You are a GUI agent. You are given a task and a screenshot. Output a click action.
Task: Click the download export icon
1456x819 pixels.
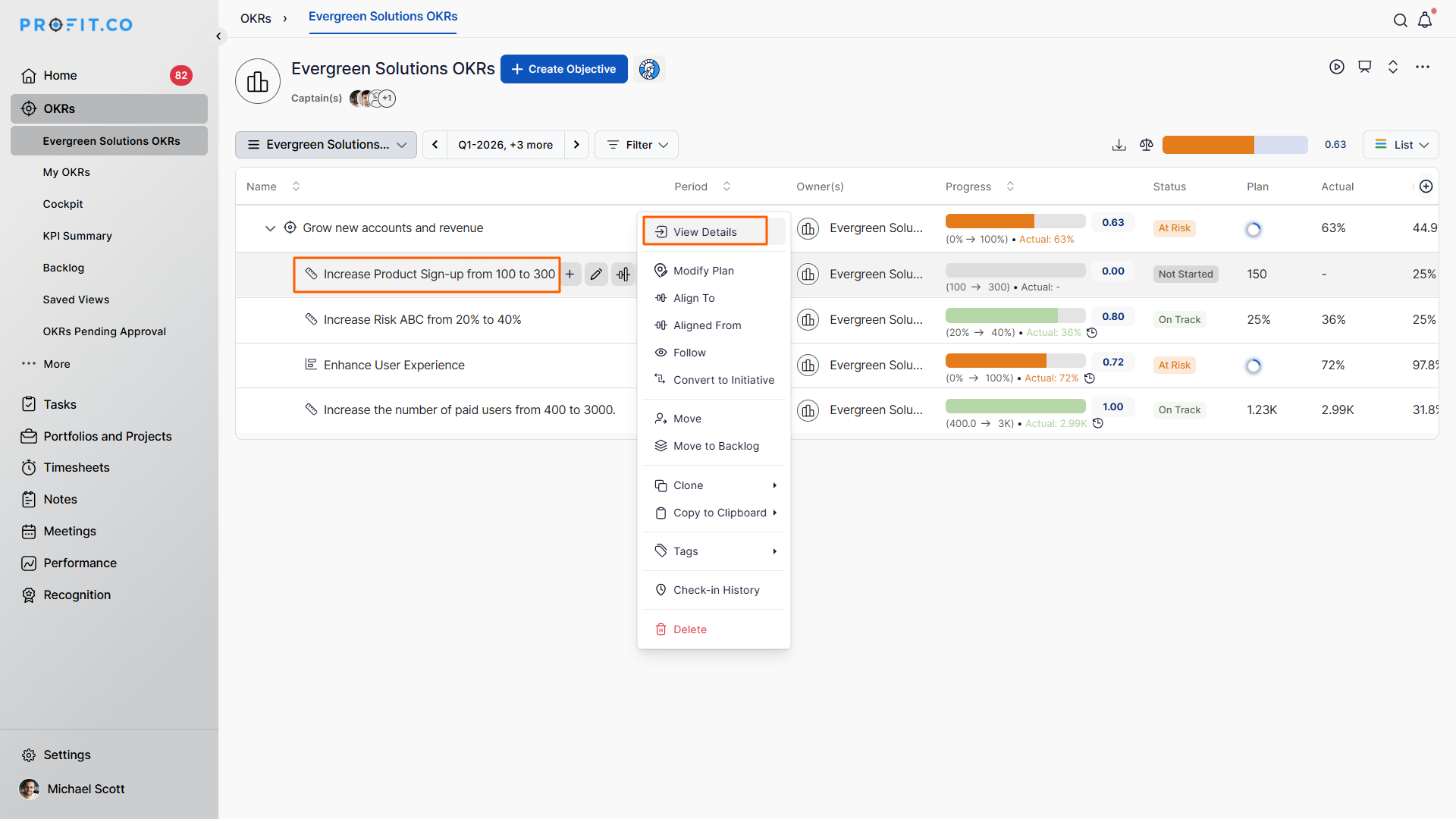[x=1119, y=145]
